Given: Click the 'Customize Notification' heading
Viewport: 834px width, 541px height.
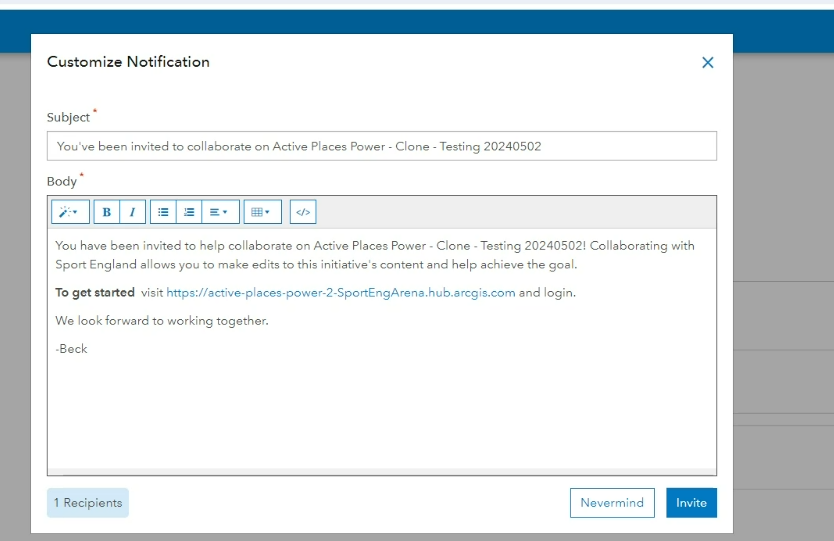Looking at the screenshot, I should (128, 62).
